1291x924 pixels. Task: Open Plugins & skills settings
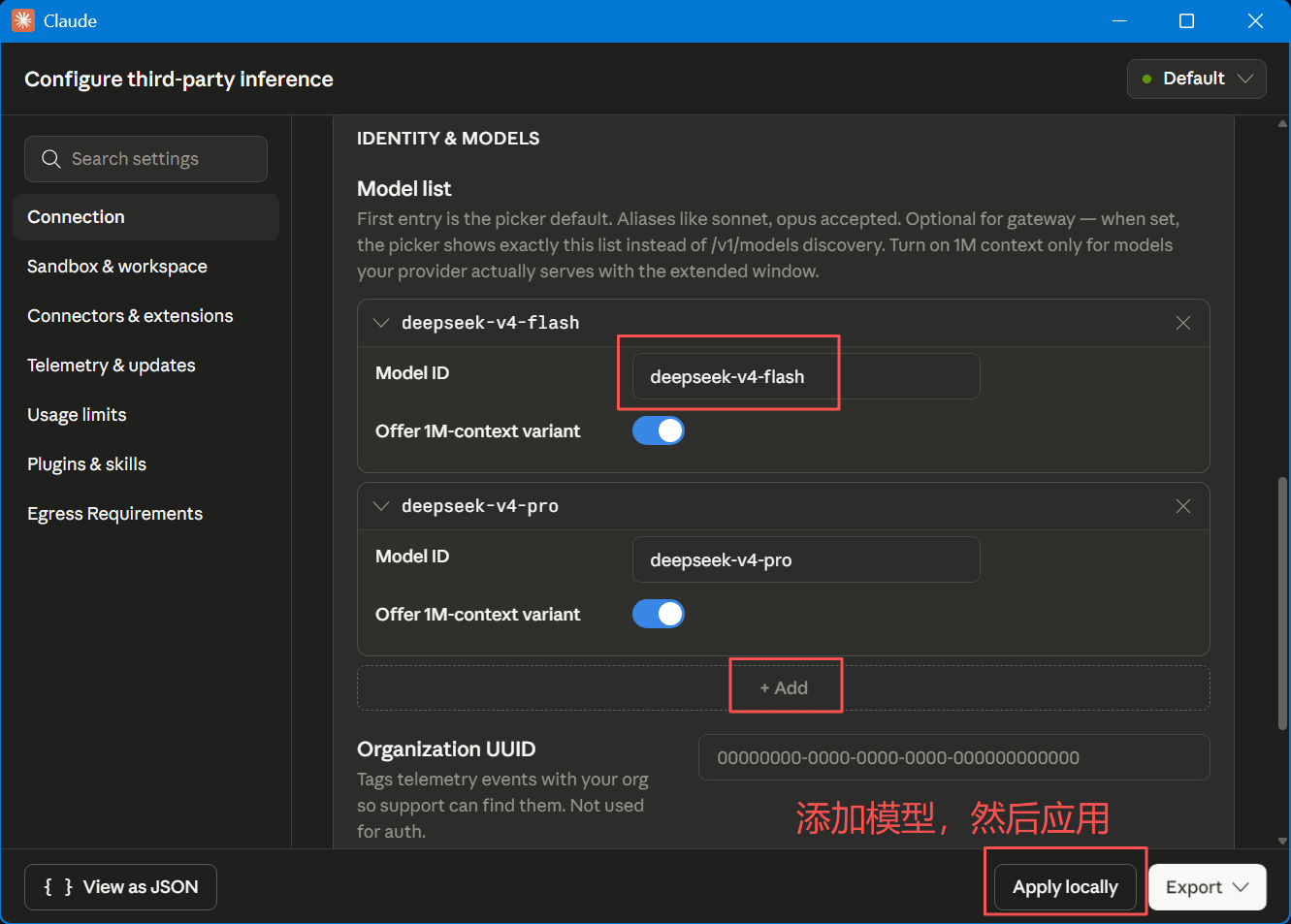(145, 464)
